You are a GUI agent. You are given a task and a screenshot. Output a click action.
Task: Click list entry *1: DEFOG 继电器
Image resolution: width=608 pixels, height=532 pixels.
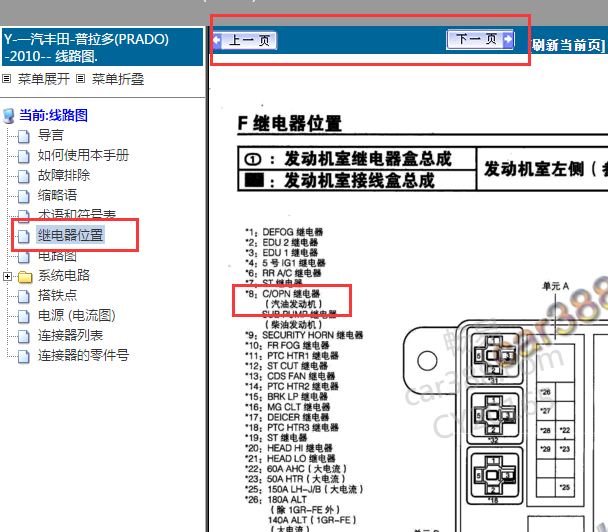(x=284, y=232)
